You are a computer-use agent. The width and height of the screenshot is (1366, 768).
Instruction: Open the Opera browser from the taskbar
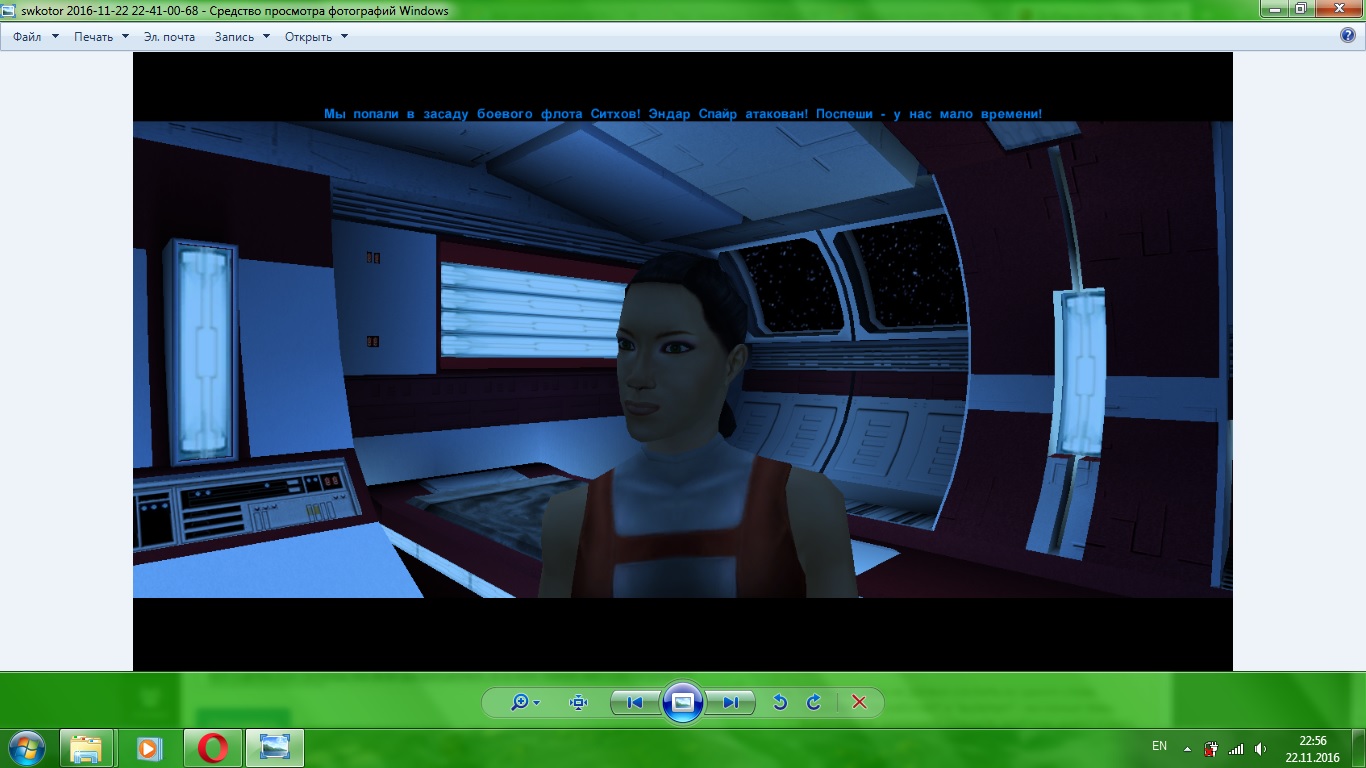pos(212,748)
